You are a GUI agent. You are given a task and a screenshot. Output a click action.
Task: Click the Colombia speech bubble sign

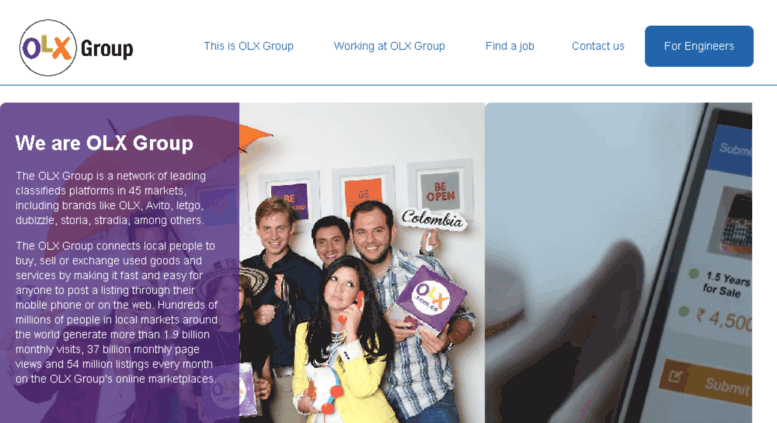[433, 219]
